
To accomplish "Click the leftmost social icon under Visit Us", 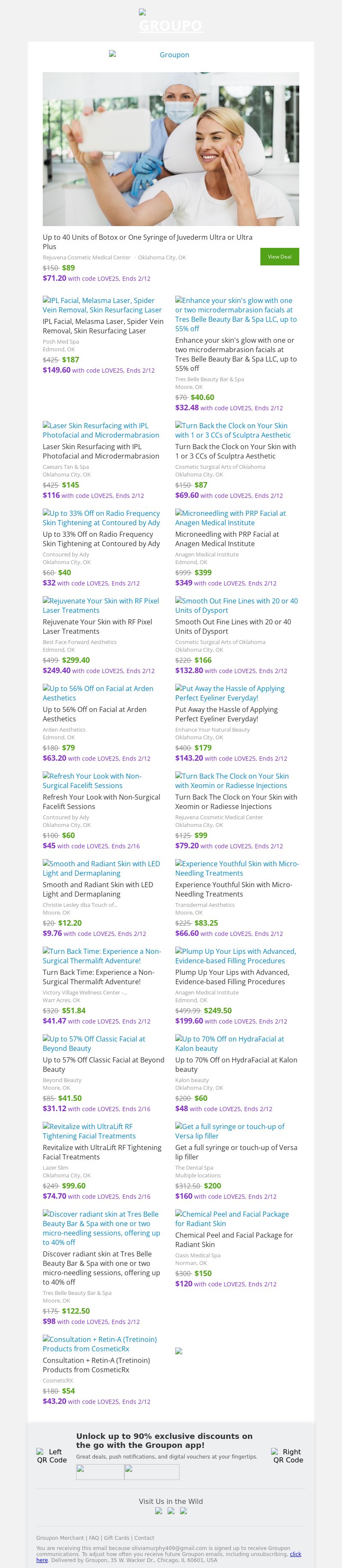I will click(158, 1511).
